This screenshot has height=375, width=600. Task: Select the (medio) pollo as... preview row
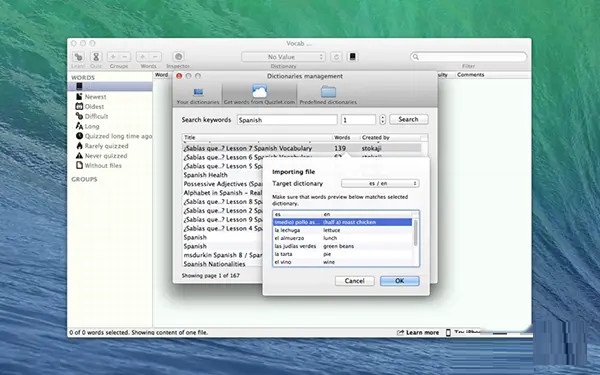point(343,222)
